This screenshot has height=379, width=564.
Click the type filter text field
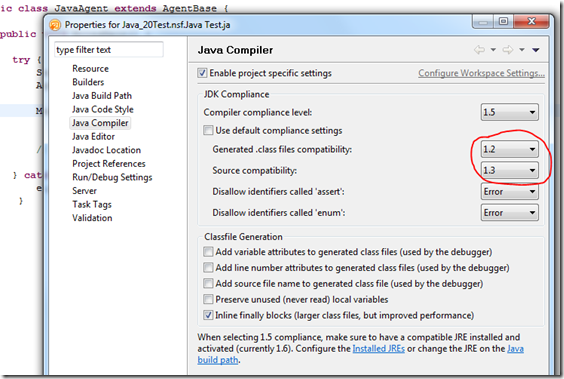109,50
